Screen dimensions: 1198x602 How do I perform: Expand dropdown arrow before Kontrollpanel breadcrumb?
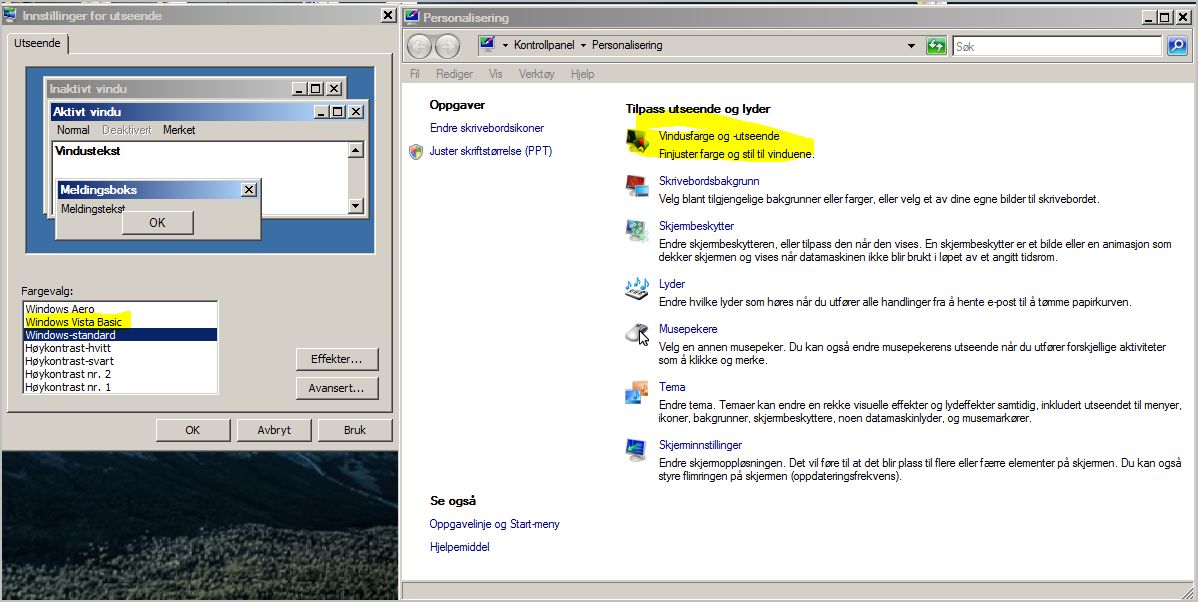[x=505, y=46]
